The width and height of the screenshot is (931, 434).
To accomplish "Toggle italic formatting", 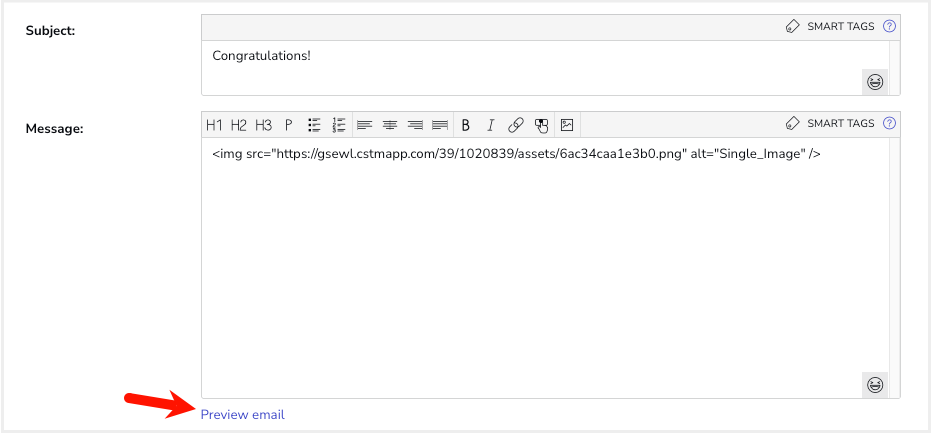I will 490,125.
